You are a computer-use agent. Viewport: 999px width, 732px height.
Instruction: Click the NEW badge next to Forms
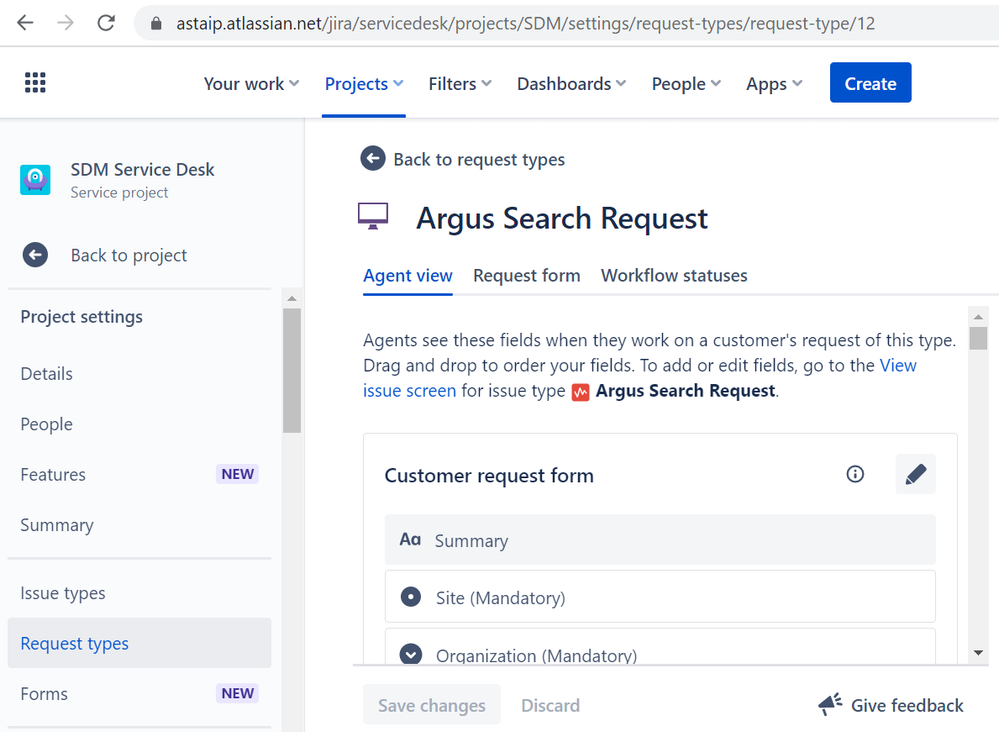pos(238,693)
